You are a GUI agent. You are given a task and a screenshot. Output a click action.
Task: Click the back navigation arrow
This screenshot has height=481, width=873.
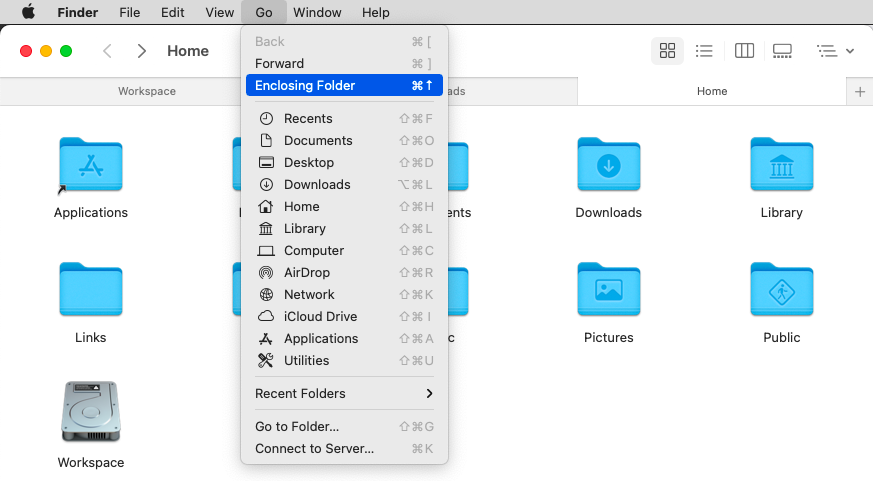tap(107, 51)
